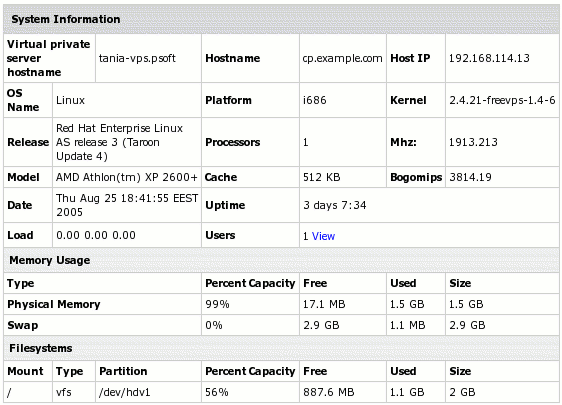
Task: Select the tania-vps.psoft hostname value
Action: [137, 58]
